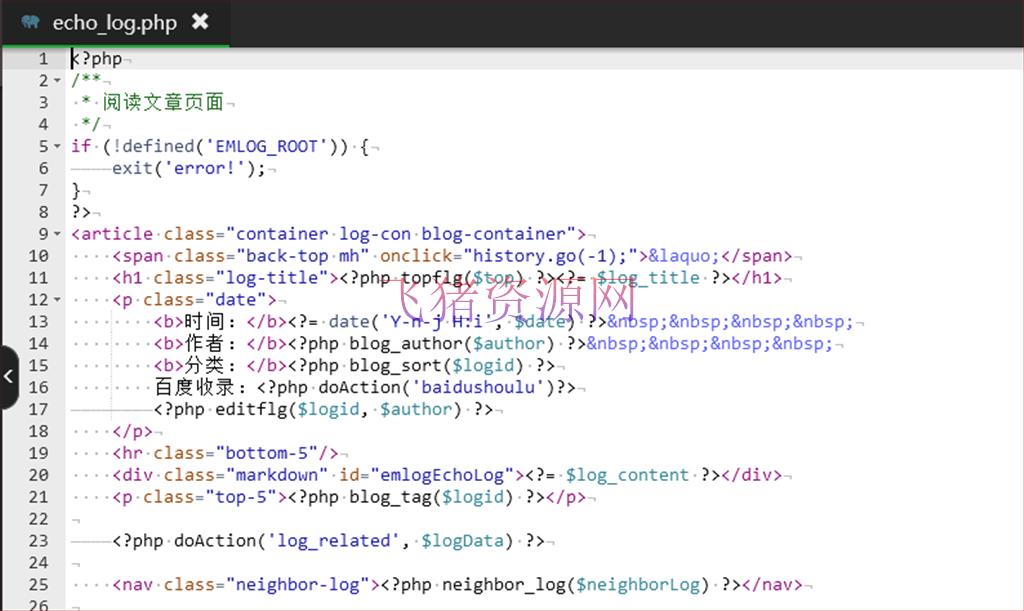Select line number 23 in gutter
Screen dimensions: 1024x611
(38, 541)
